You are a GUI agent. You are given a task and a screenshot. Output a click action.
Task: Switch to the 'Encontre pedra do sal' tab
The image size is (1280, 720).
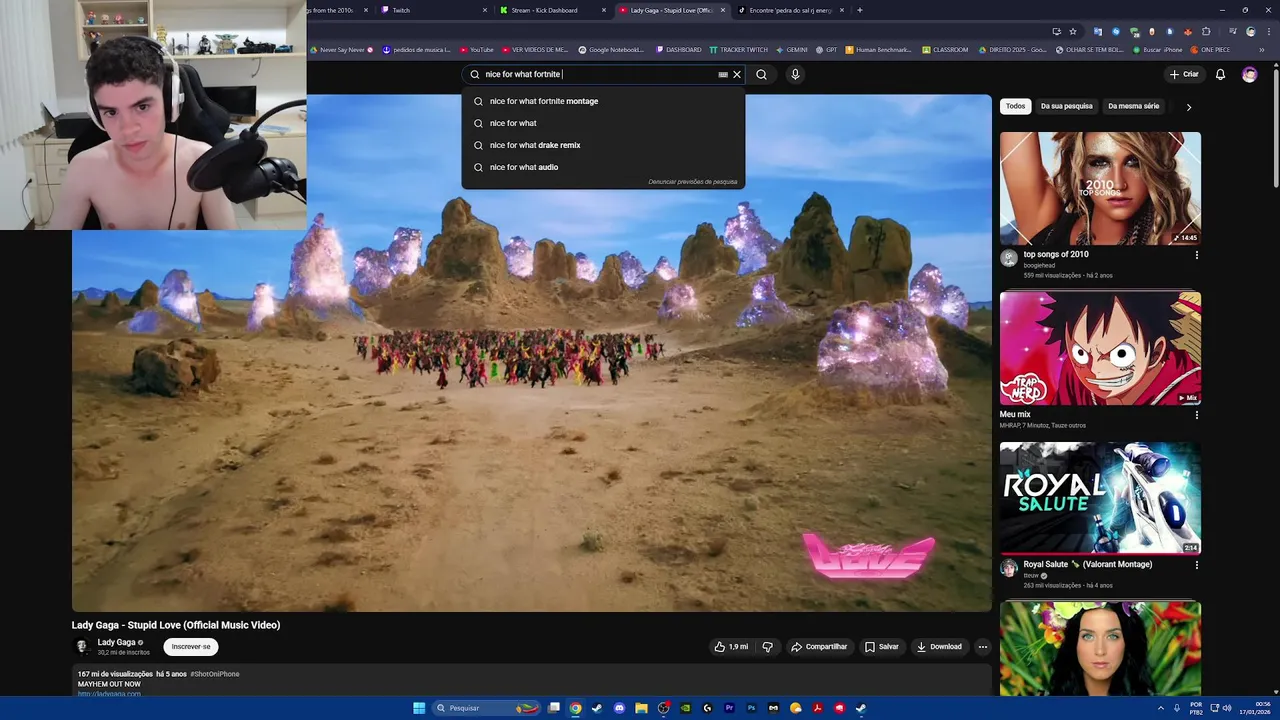click(790, 10)
